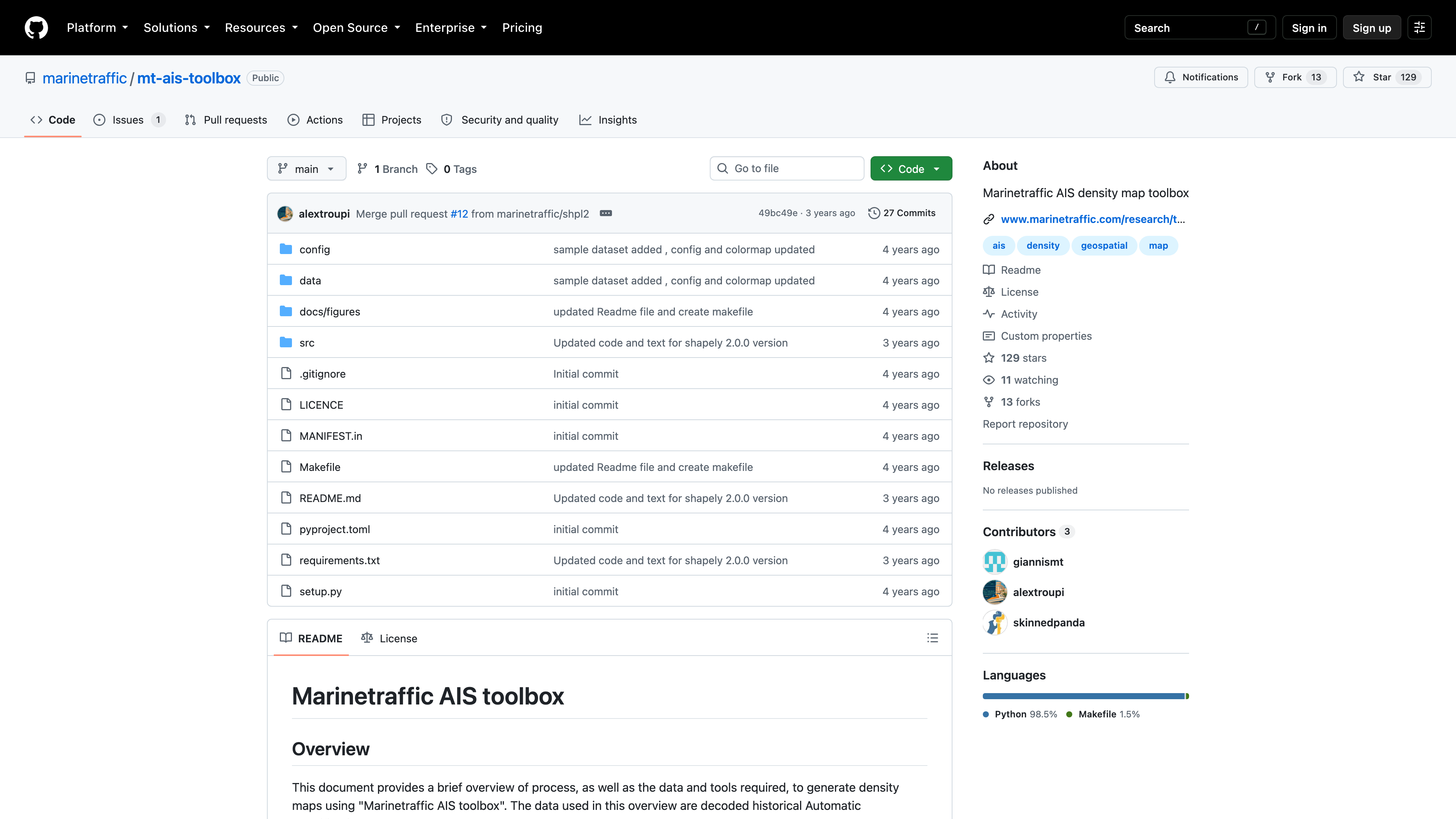Open giannismt contributor avatar
Viewport: 1456px width, 819px height.
coord(995,562)
